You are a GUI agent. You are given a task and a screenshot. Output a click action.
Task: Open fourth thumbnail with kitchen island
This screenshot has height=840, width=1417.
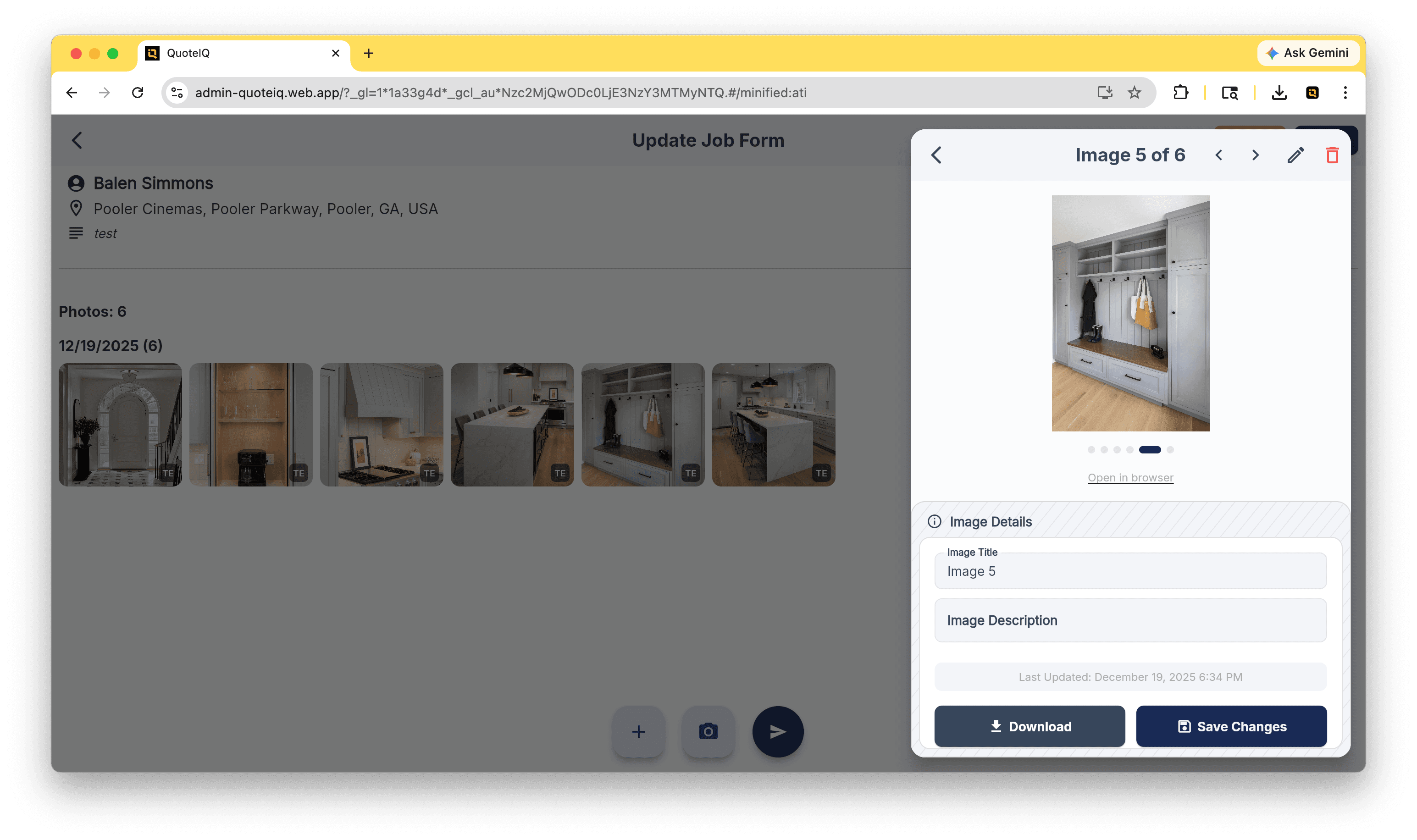[x=512, y=425]
